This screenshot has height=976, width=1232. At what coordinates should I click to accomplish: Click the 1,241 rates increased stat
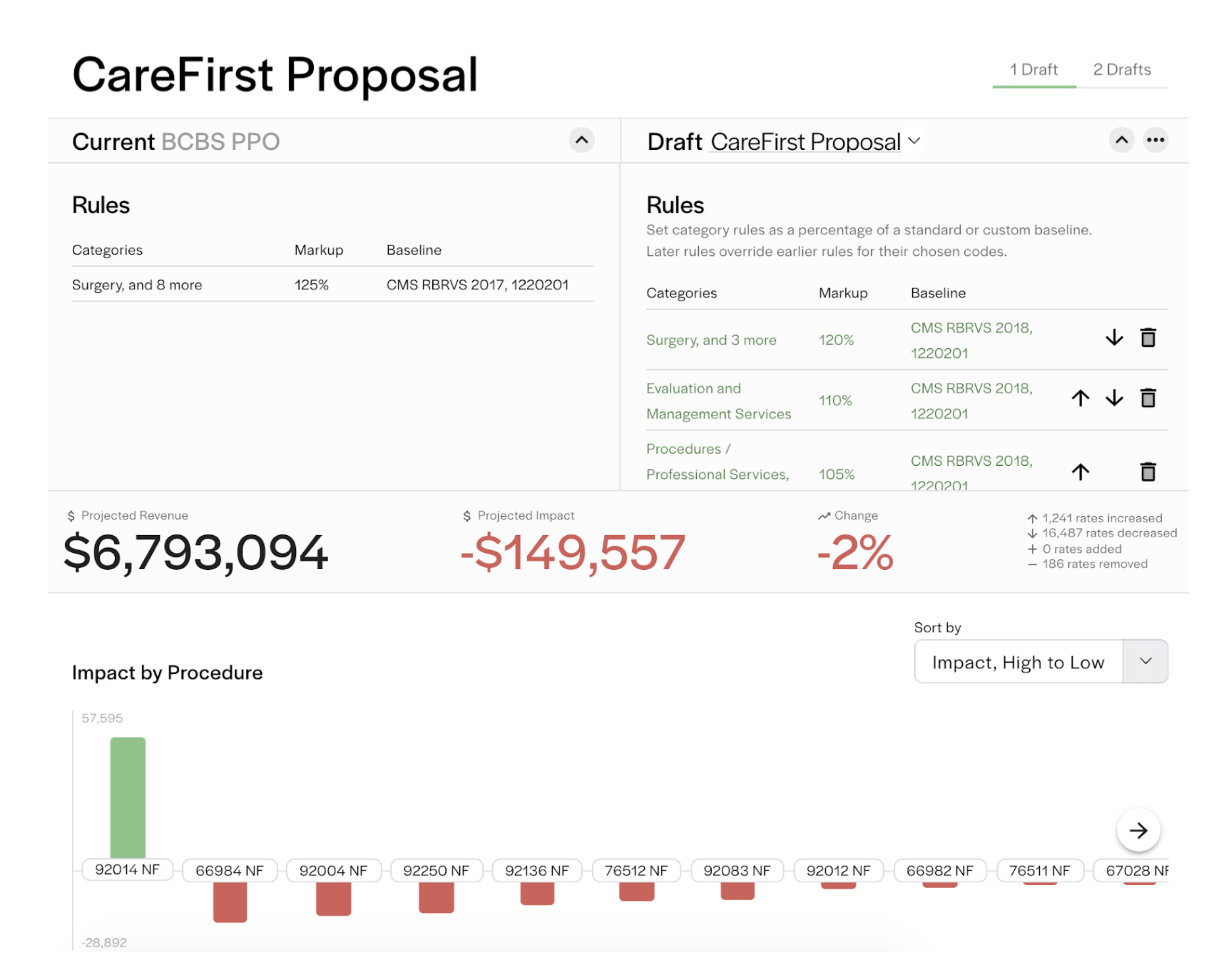click(1095, 518)
